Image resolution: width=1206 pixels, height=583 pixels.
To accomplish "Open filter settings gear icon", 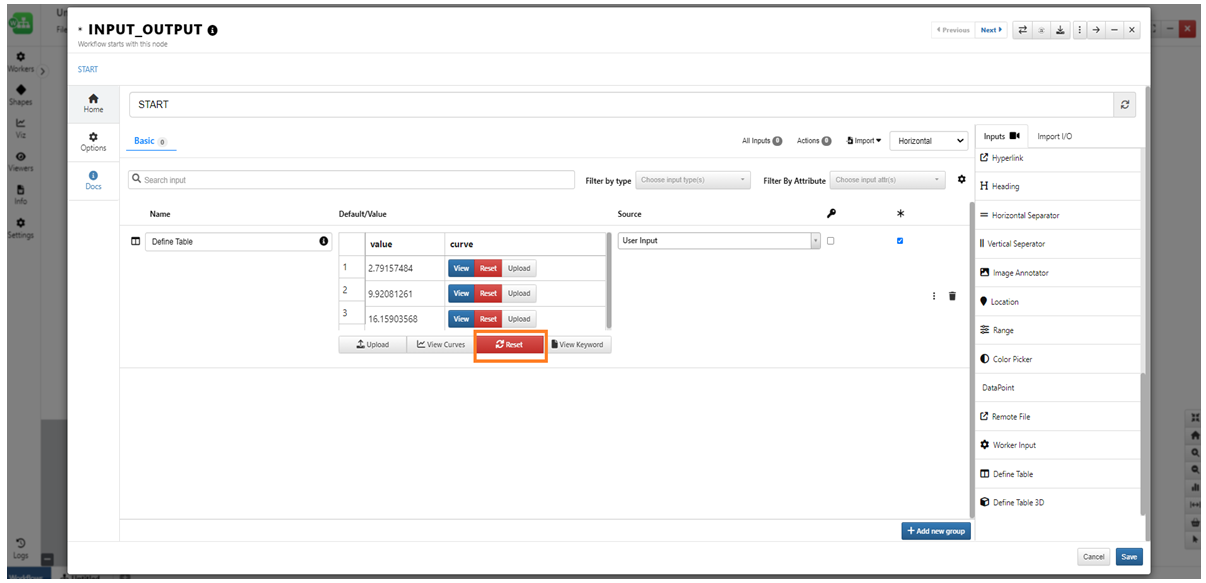I will tap(961, 180).
